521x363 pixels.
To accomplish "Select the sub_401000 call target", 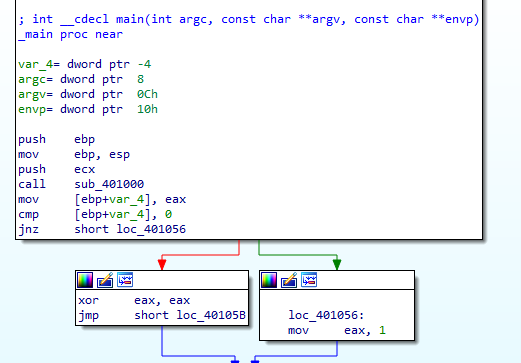I will click(x=109, y=184).
